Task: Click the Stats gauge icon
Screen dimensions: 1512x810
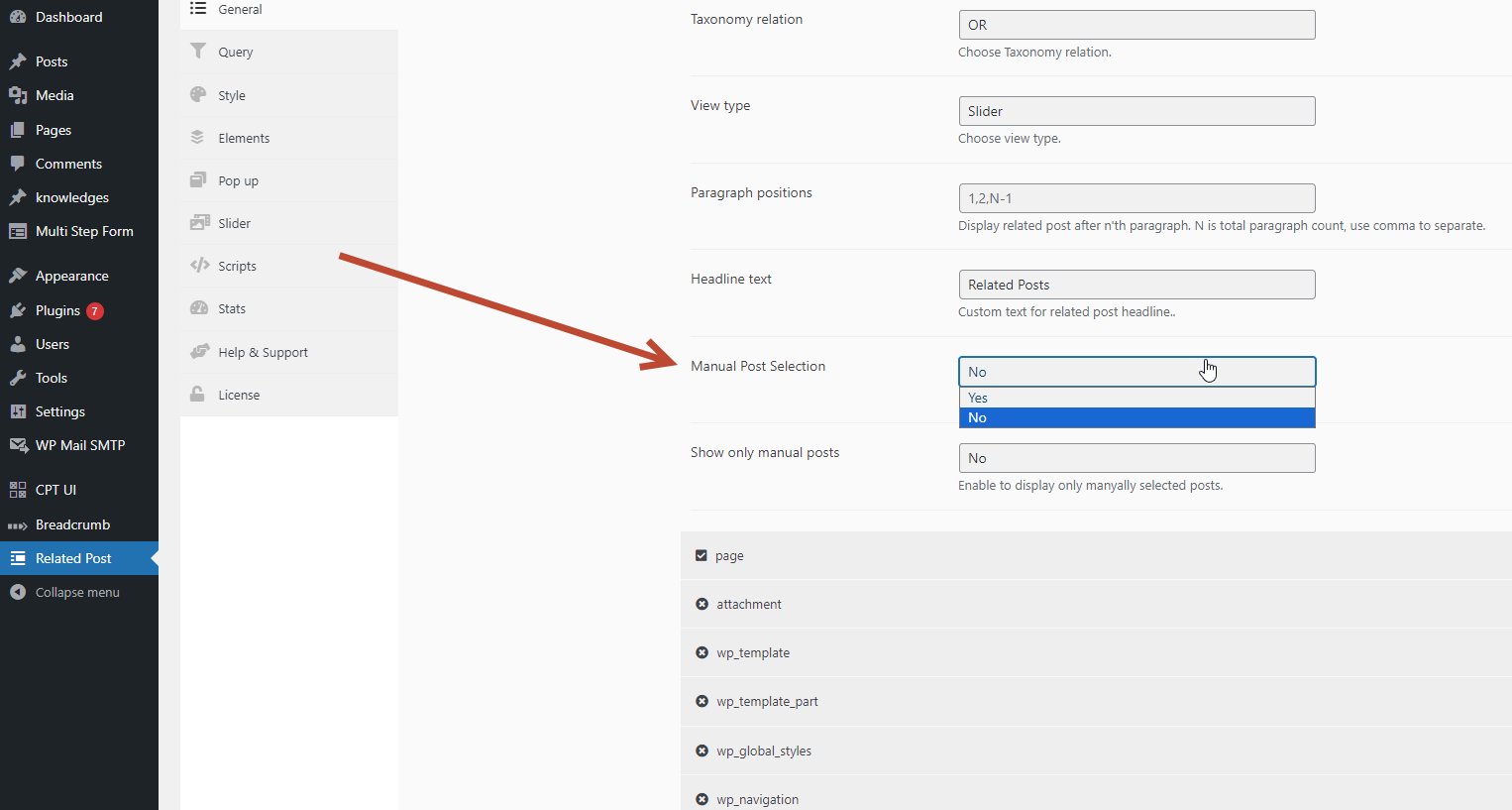Action: coord(199,307)
